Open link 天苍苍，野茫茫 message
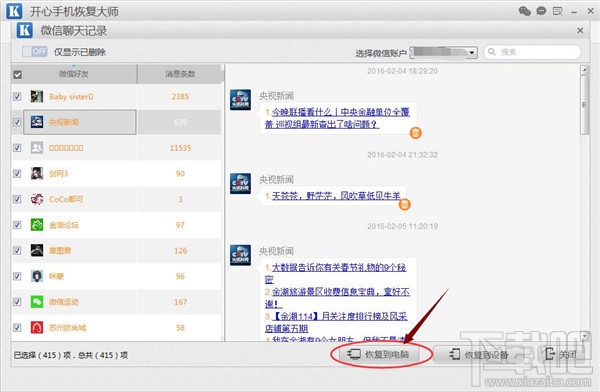The width and height of the screenshot is (600, 392). 336,196
